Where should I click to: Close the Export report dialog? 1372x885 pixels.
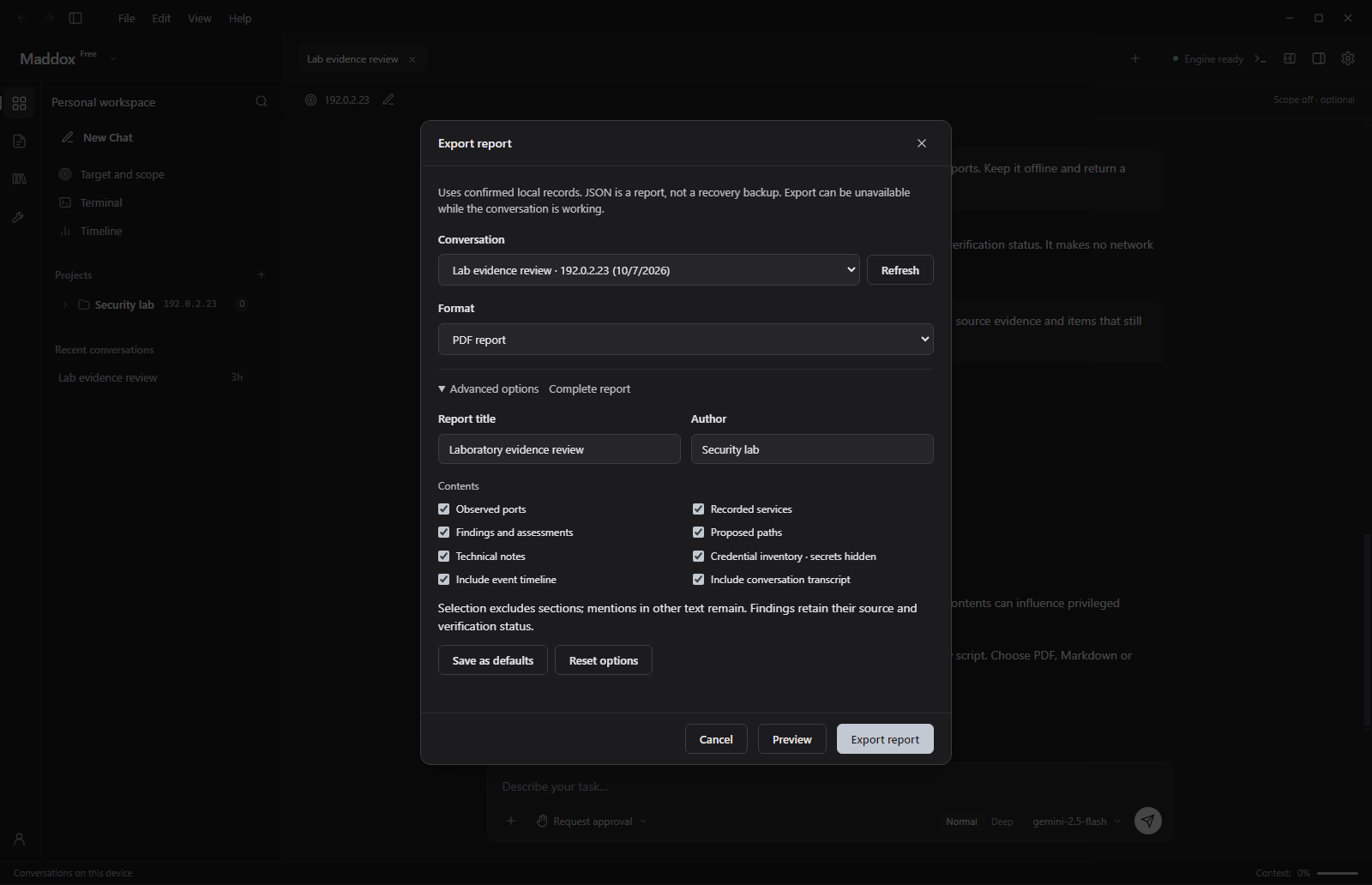pyautogui.click(x=922, y=143)
